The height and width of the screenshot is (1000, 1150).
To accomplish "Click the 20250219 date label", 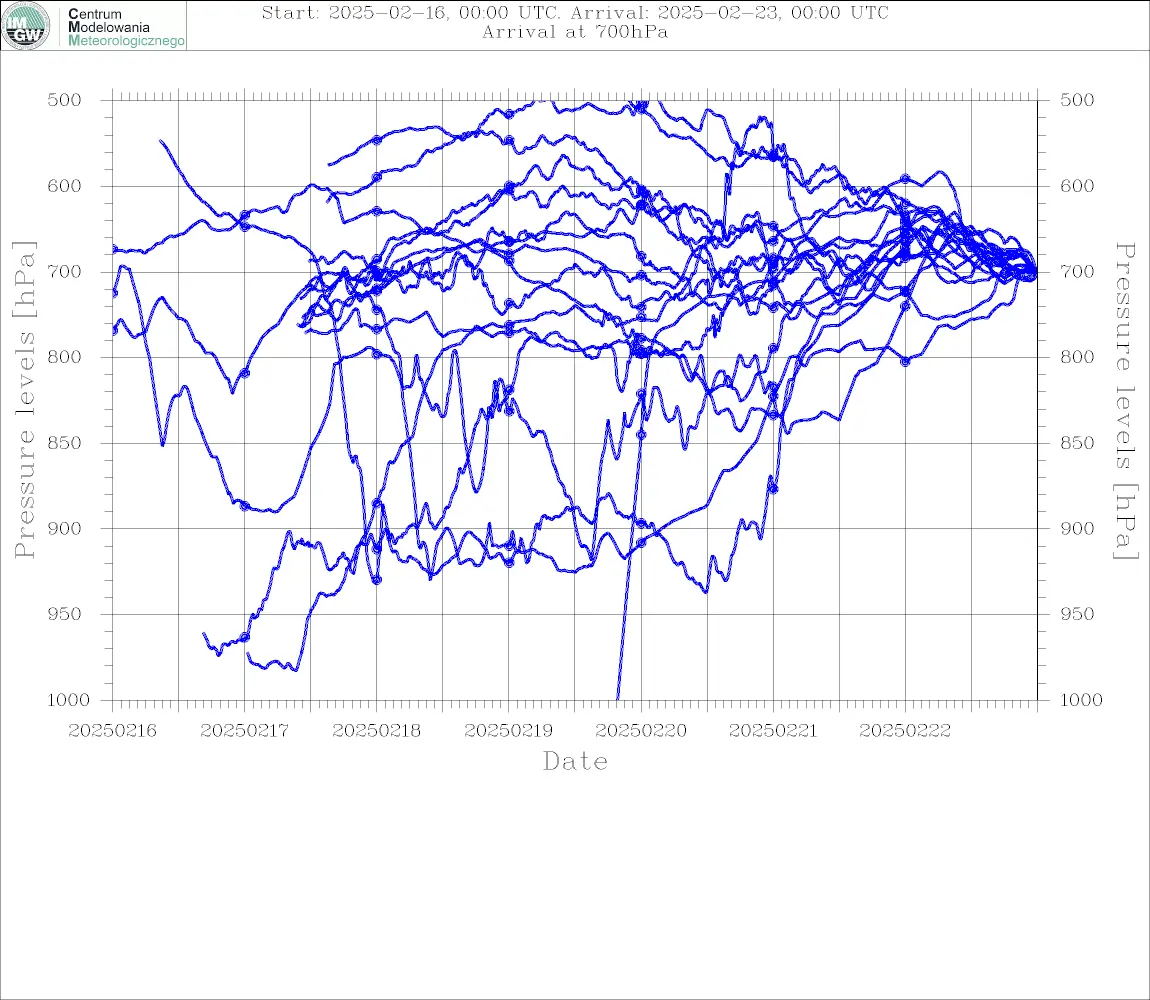I will click(x=508, y=731).
